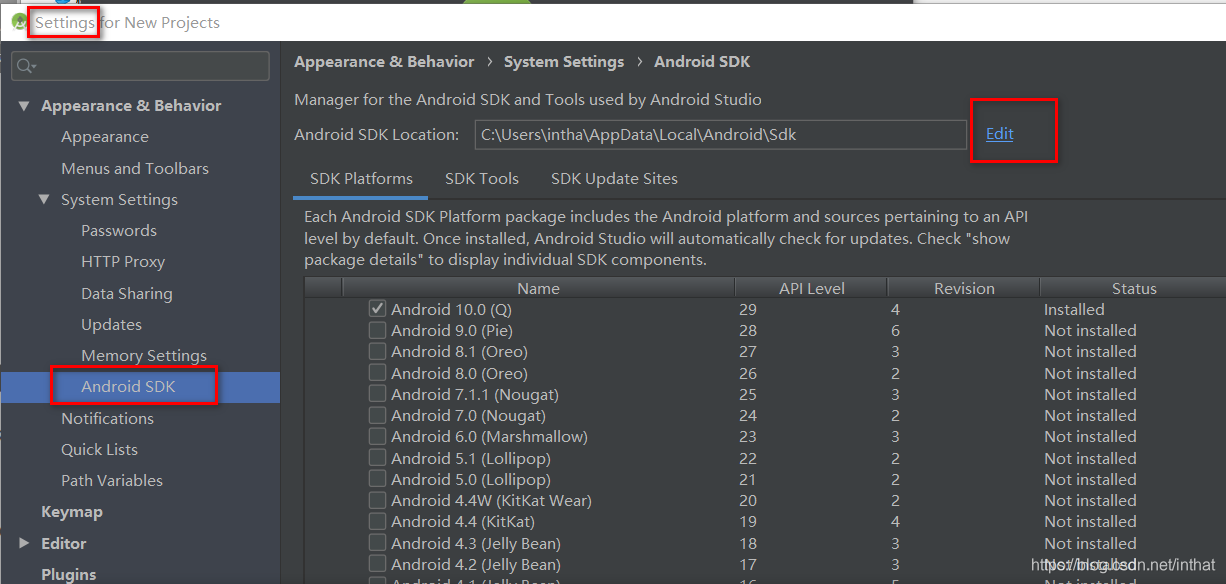Click the Android Studio logo in title bar
This screenshot has width=1226, height=584.
[19, 22]
